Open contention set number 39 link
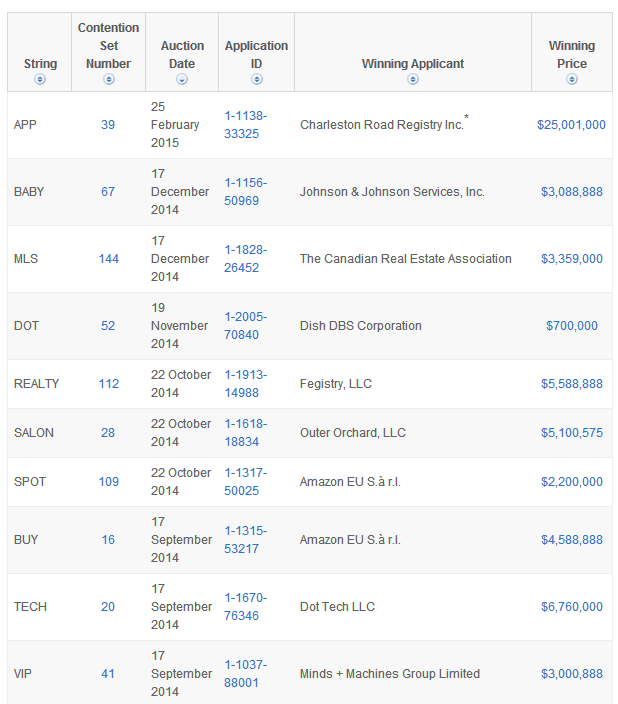Viewport: 618px width, 704px height. pos(108,125)
